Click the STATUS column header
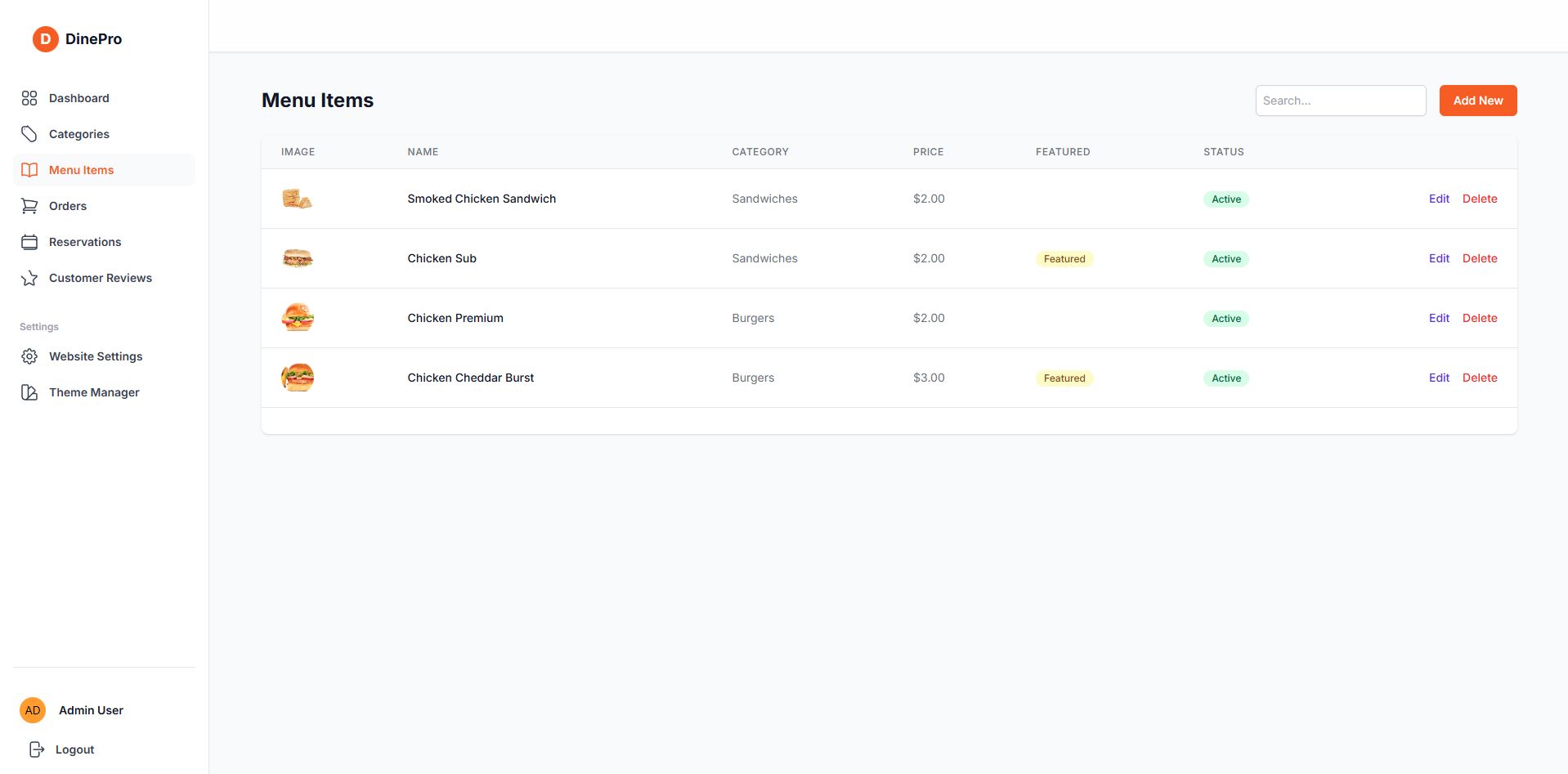The height and width of the screenshot is (774, 1568). pyautogui.click(x=1224, y=152)
